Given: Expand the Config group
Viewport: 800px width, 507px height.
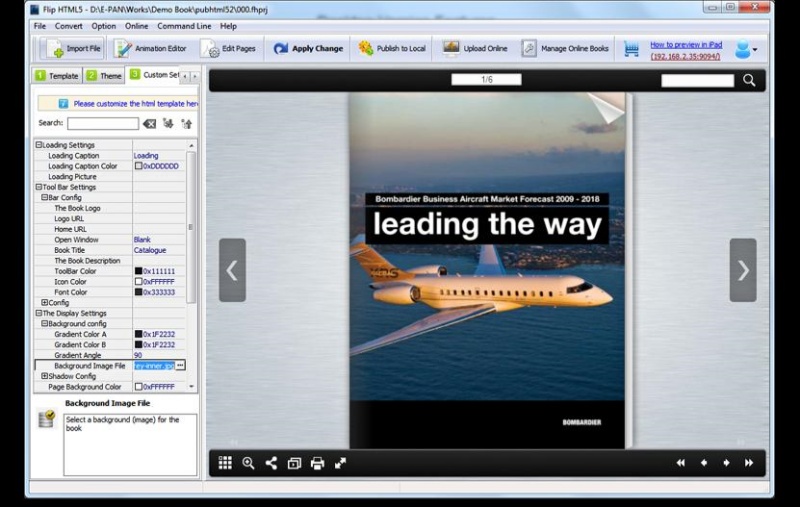Looking at the screenshot, I should 44,302.
